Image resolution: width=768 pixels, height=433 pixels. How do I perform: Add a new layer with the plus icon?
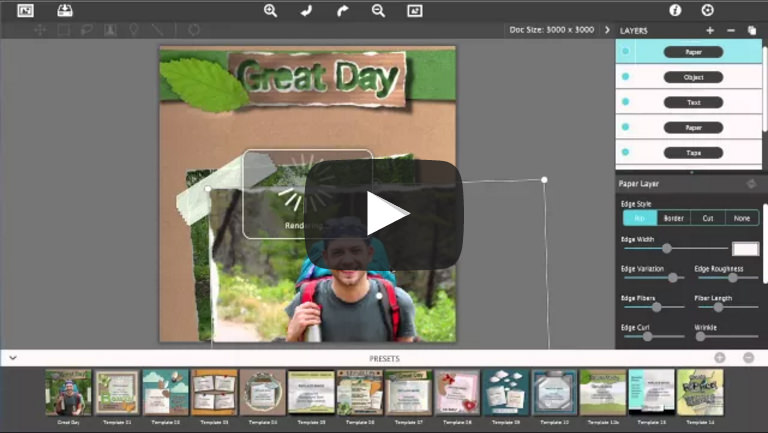pyautogui.click(x=710, y=30)
